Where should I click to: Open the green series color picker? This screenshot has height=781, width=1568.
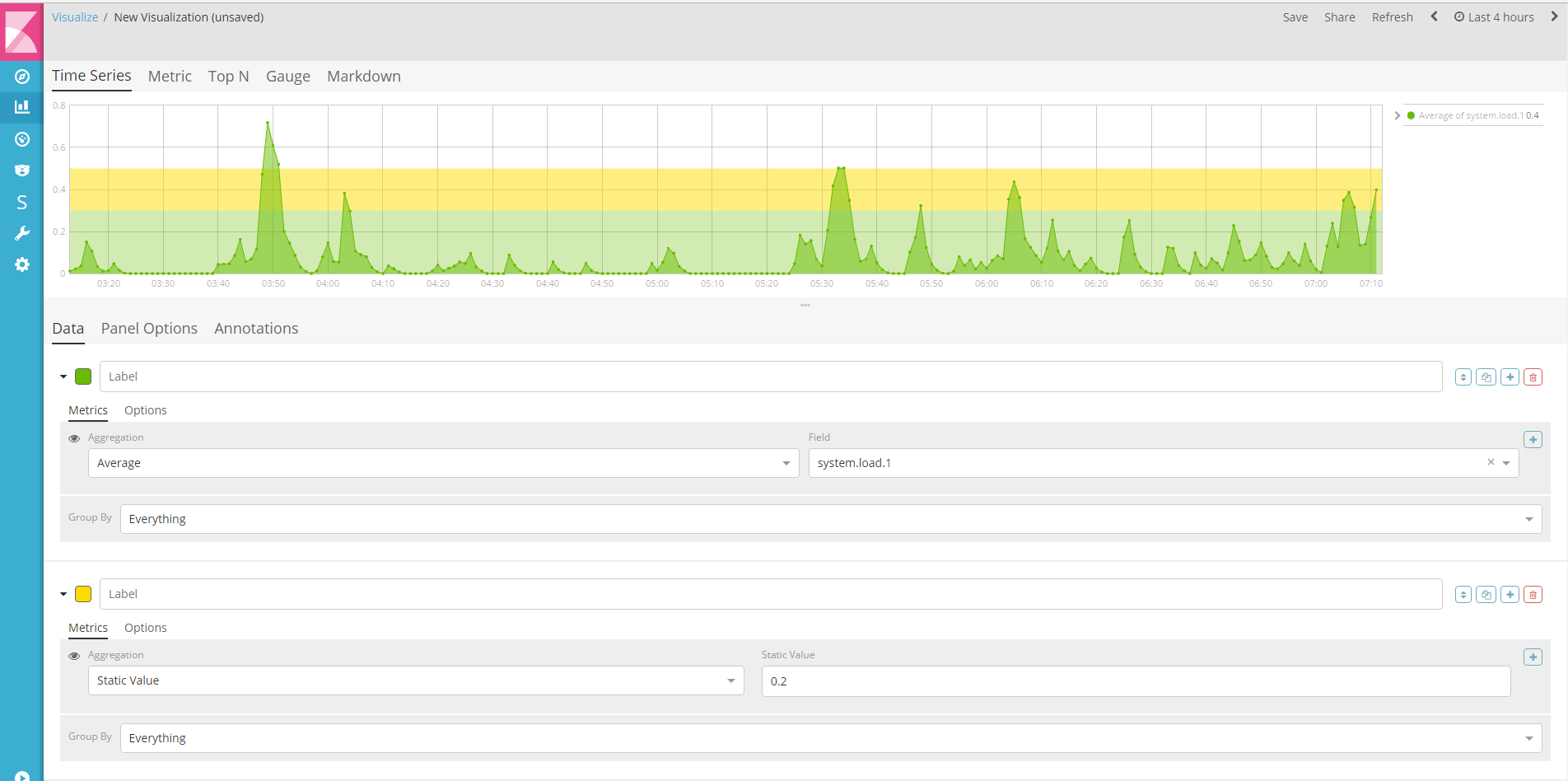[83, 376]
